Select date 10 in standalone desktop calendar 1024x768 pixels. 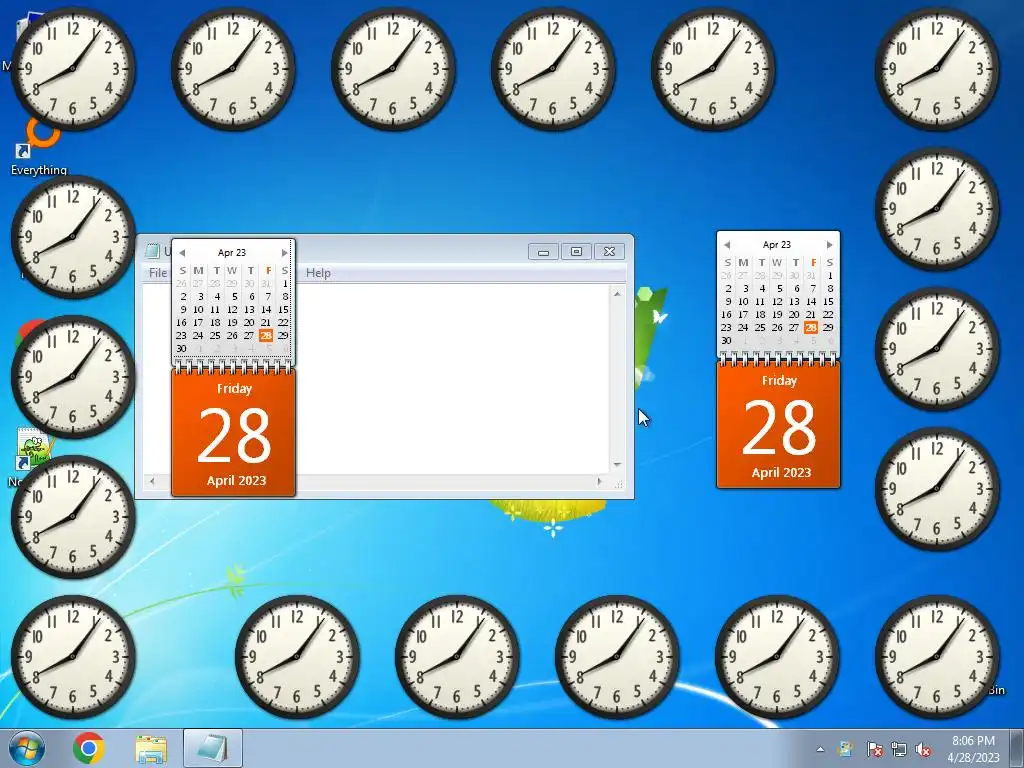click(x=743, y=302)
